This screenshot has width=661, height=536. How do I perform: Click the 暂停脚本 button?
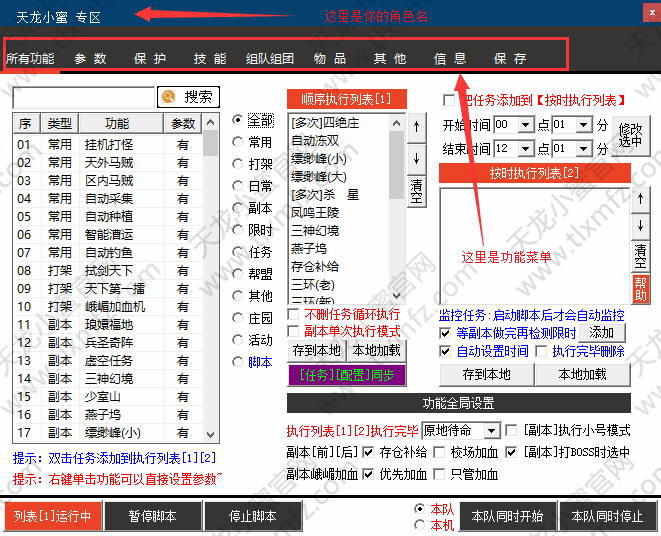coord(153,517)
